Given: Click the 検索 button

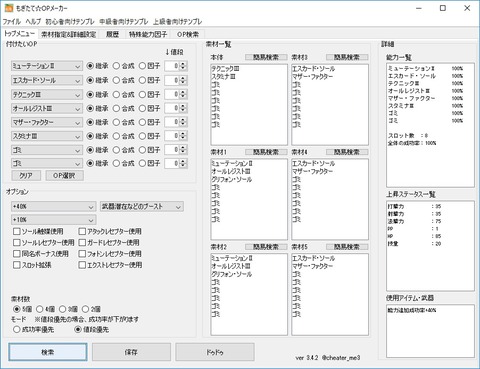Looking at the screenshot, I should click(x=48, y=352).
